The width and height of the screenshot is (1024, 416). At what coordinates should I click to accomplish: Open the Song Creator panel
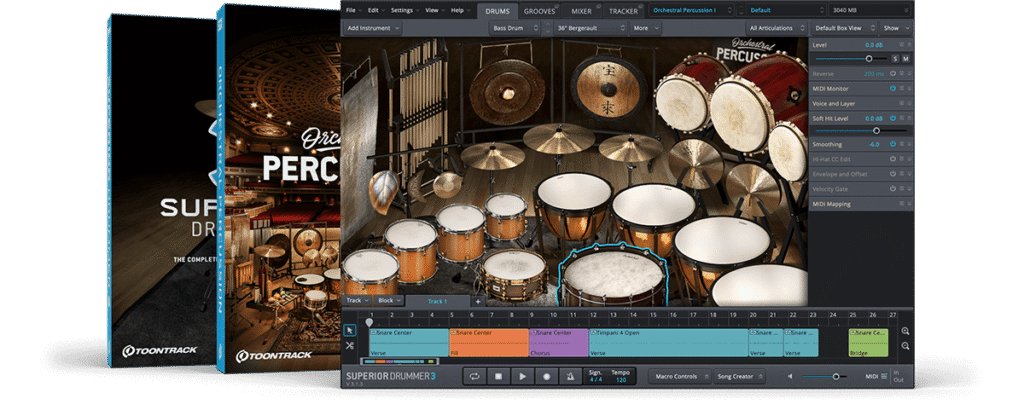pos(739,376)
